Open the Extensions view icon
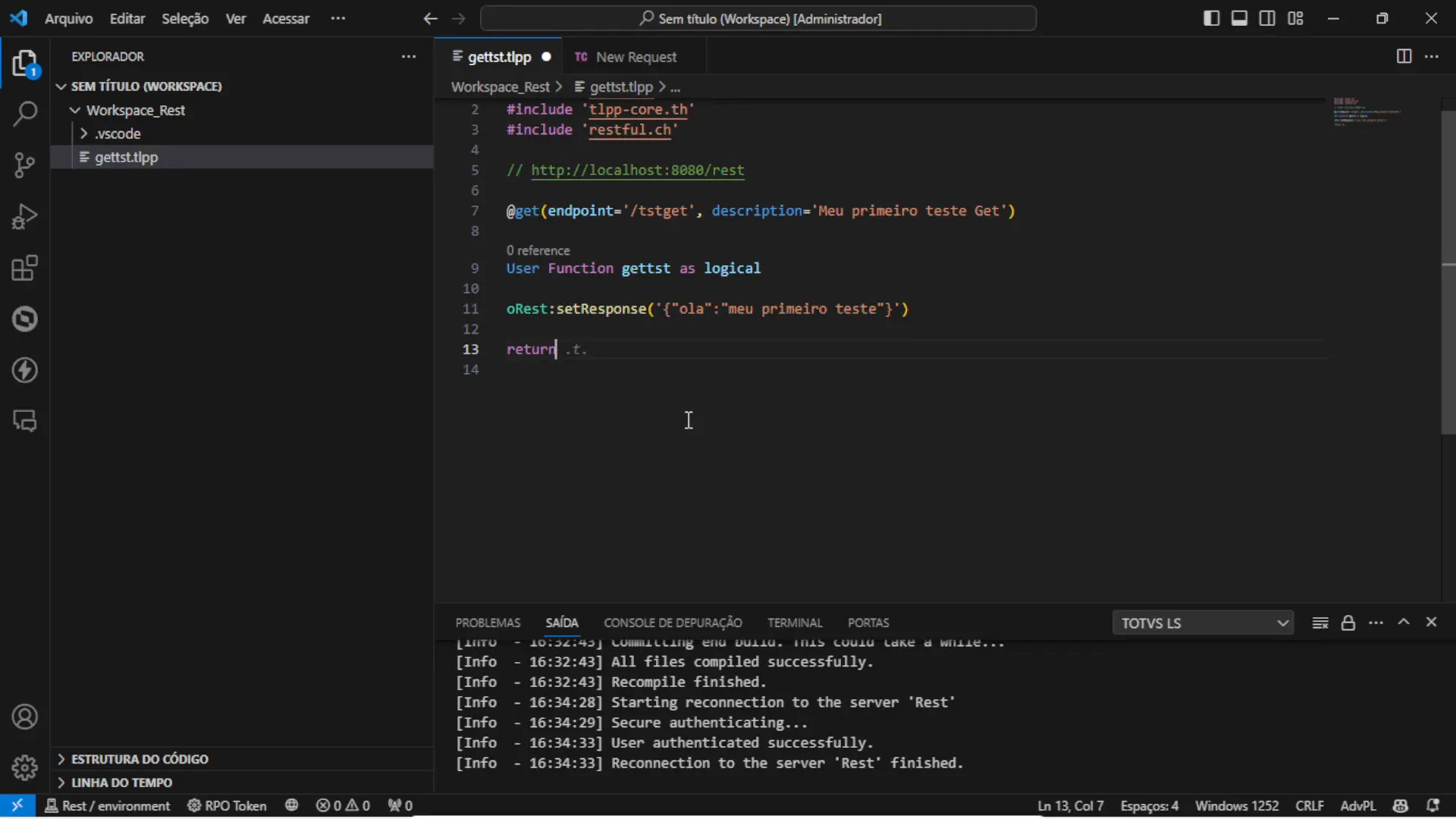1456x819 pixels. 25,268
